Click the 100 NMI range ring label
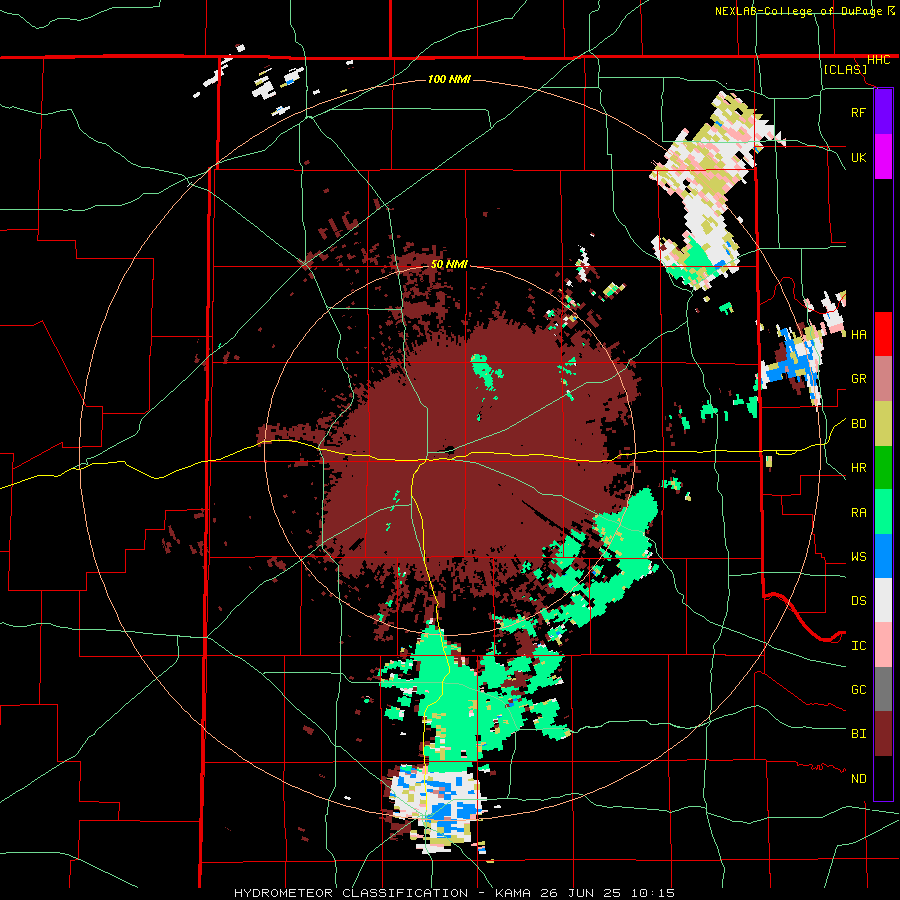This screenshot has width=900, height=900. point(449,79)
